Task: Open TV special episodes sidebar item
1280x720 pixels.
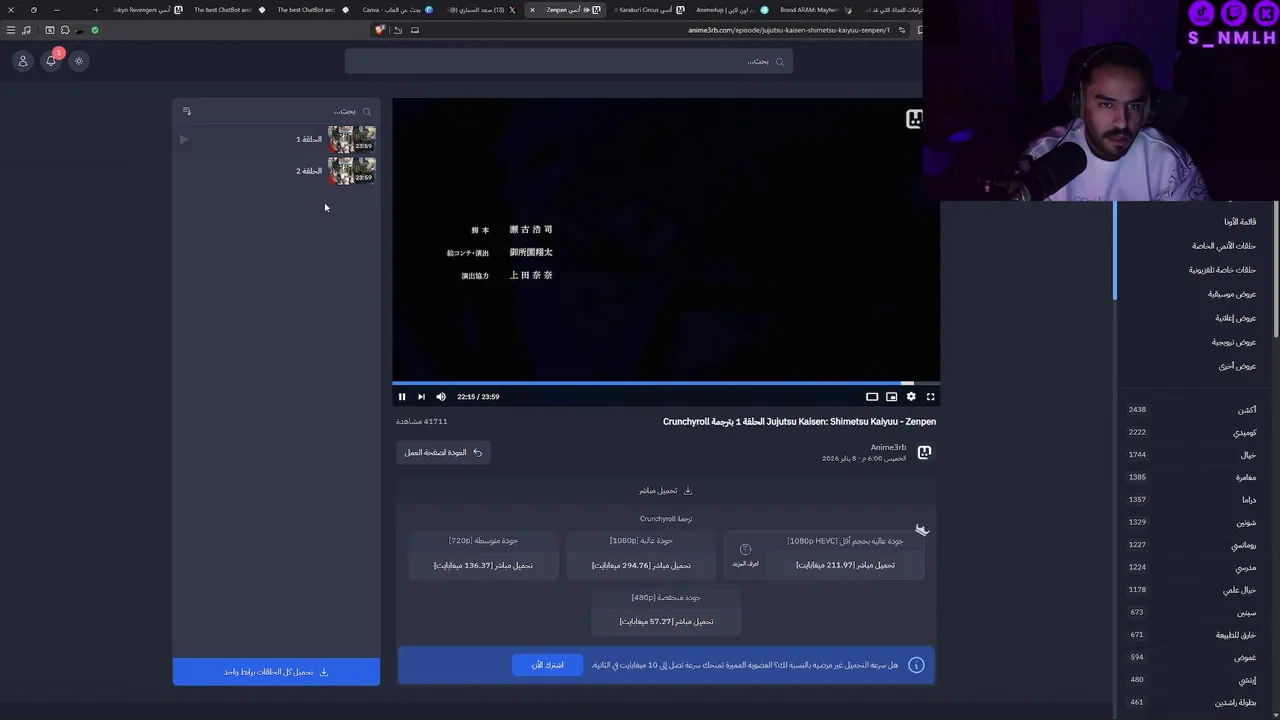Action: 1222,270
